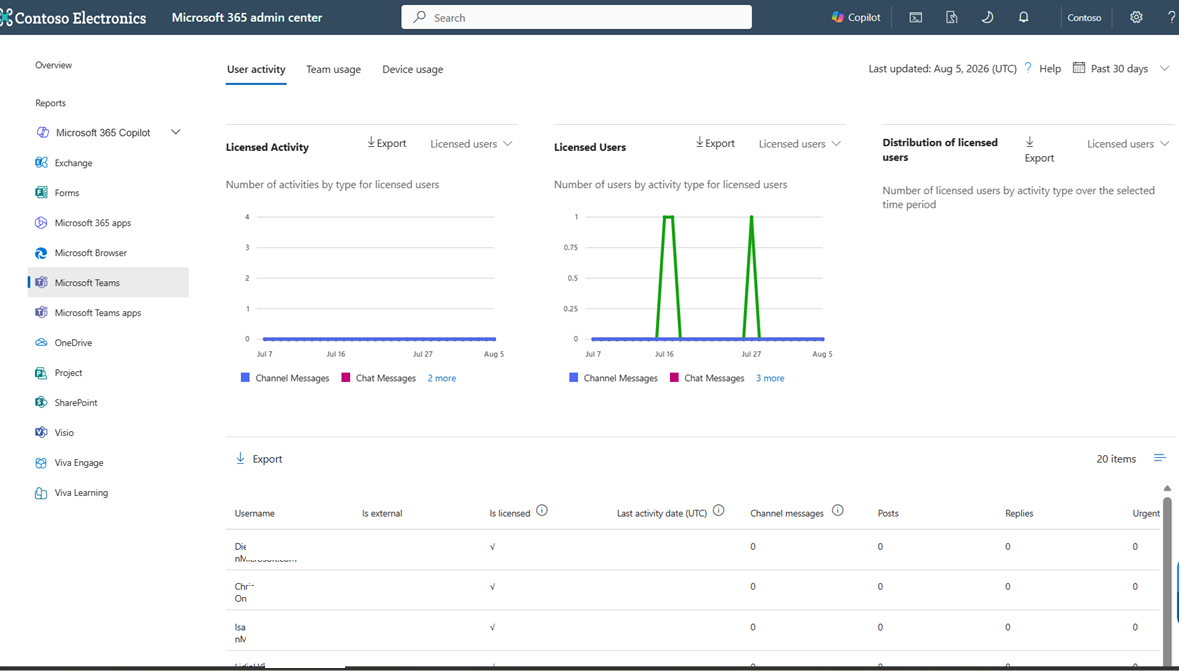Open the Visio report icon
This screenshot has width=1192, height=671.
coord(41,432)
